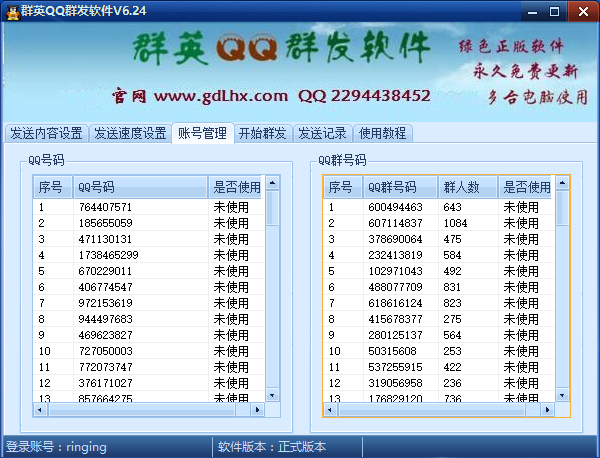Minimize the 群英QQ群发软件 window
Image resolution: width=600 pixels, height=458 pixels.
(532, 11)
